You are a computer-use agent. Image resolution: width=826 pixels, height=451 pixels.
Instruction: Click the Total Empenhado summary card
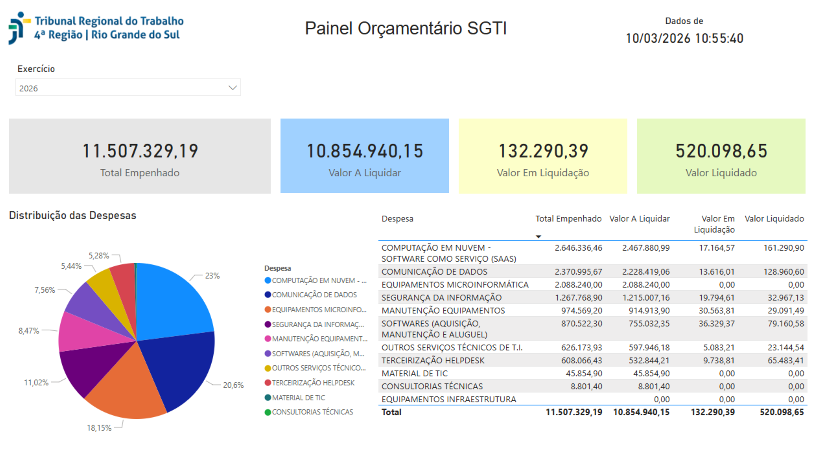tap(140, 157)
